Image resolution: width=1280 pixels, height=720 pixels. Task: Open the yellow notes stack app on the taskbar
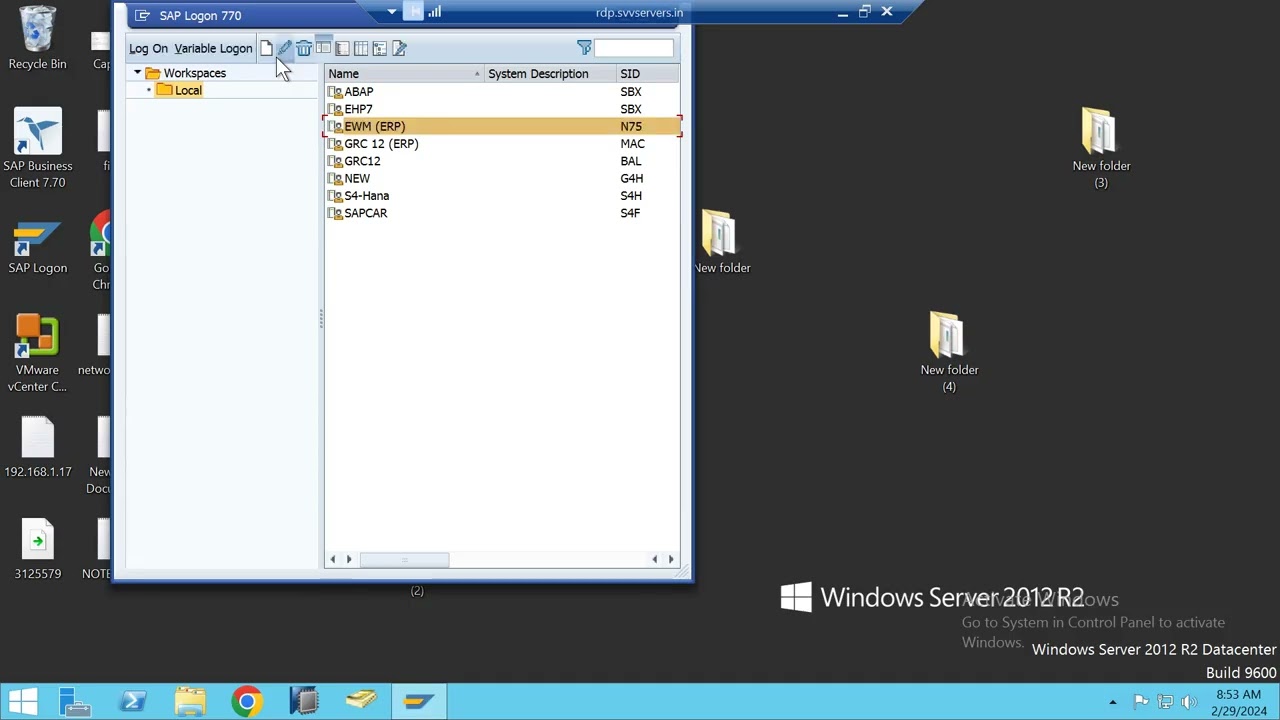(360, 702)
